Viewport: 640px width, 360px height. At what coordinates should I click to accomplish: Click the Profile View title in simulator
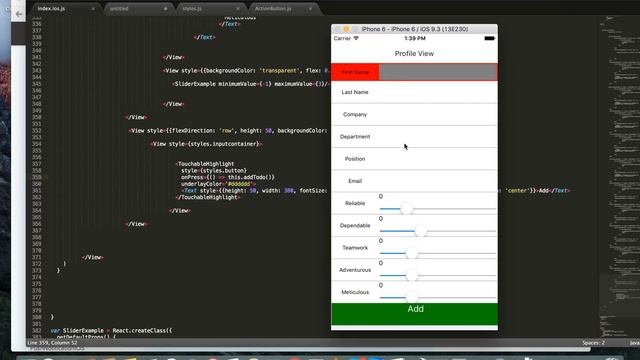pos(414,53)
